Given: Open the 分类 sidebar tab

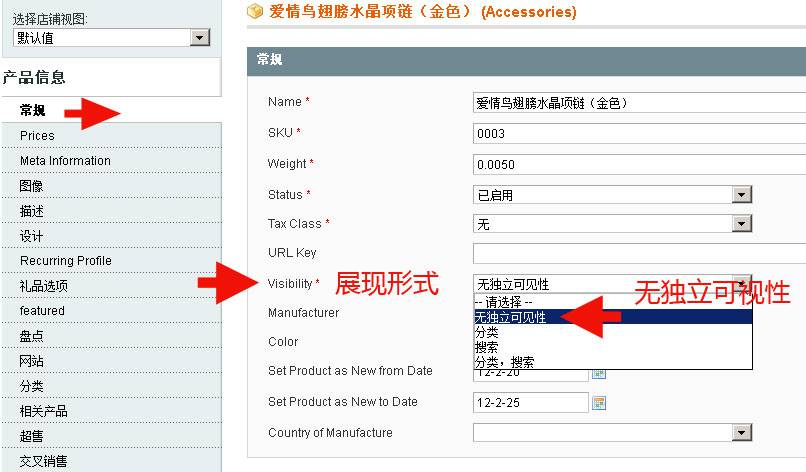Looking at the screenshot, I should (x=112, y=386).
